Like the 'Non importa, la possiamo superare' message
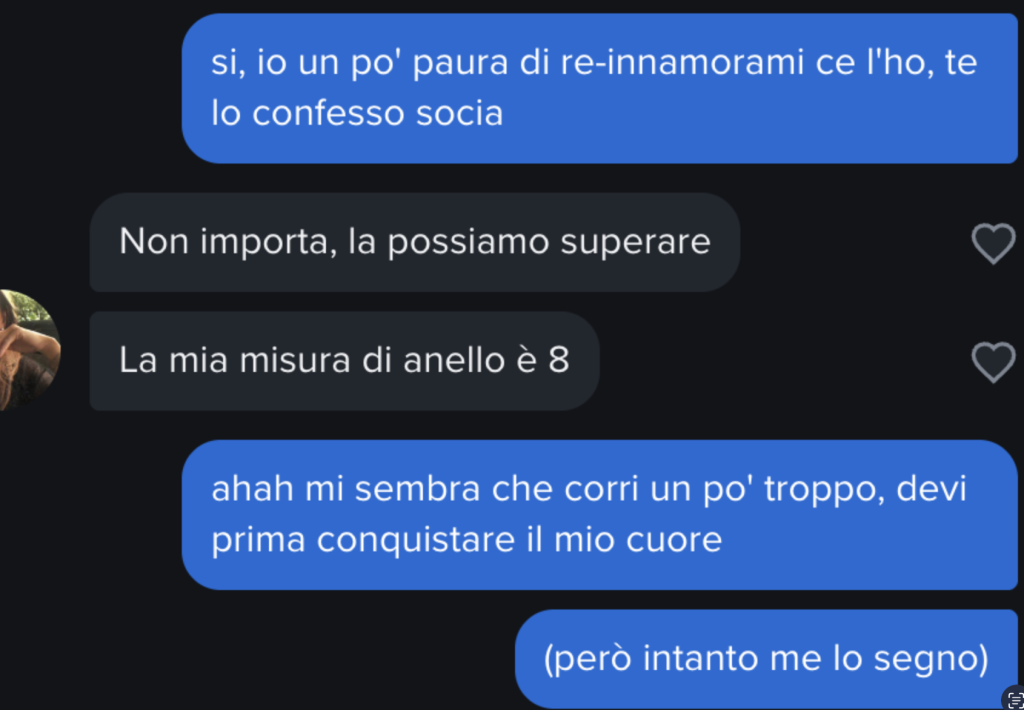 993,244
